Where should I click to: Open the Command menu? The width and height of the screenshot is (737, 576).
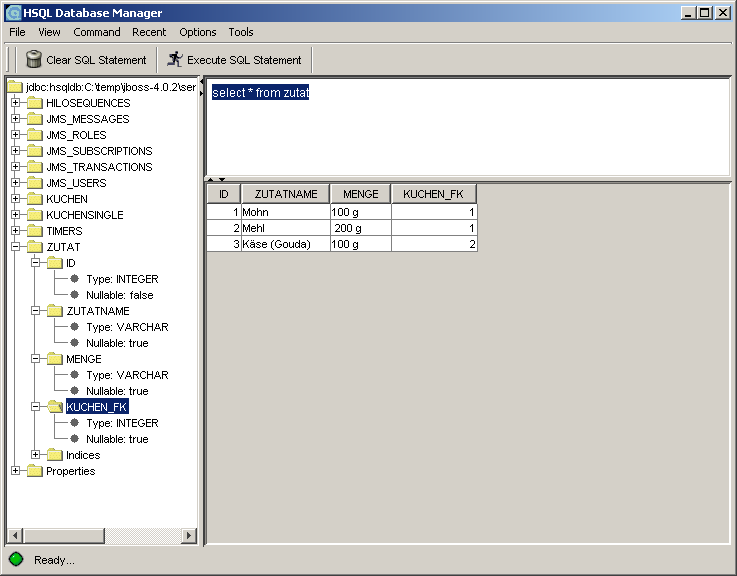coord(97,32)
